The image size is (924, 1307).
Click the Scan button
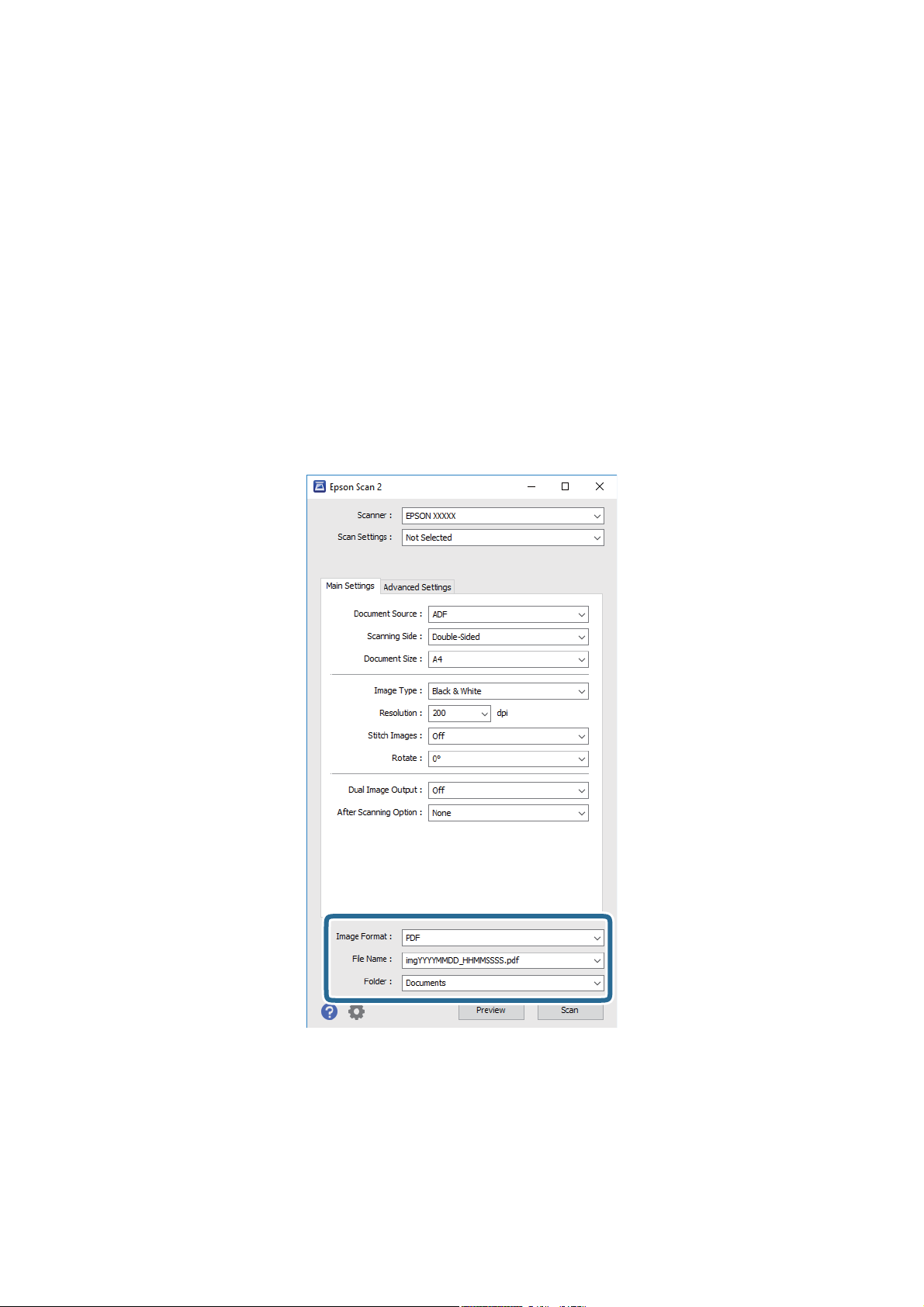click(569, 1011)
